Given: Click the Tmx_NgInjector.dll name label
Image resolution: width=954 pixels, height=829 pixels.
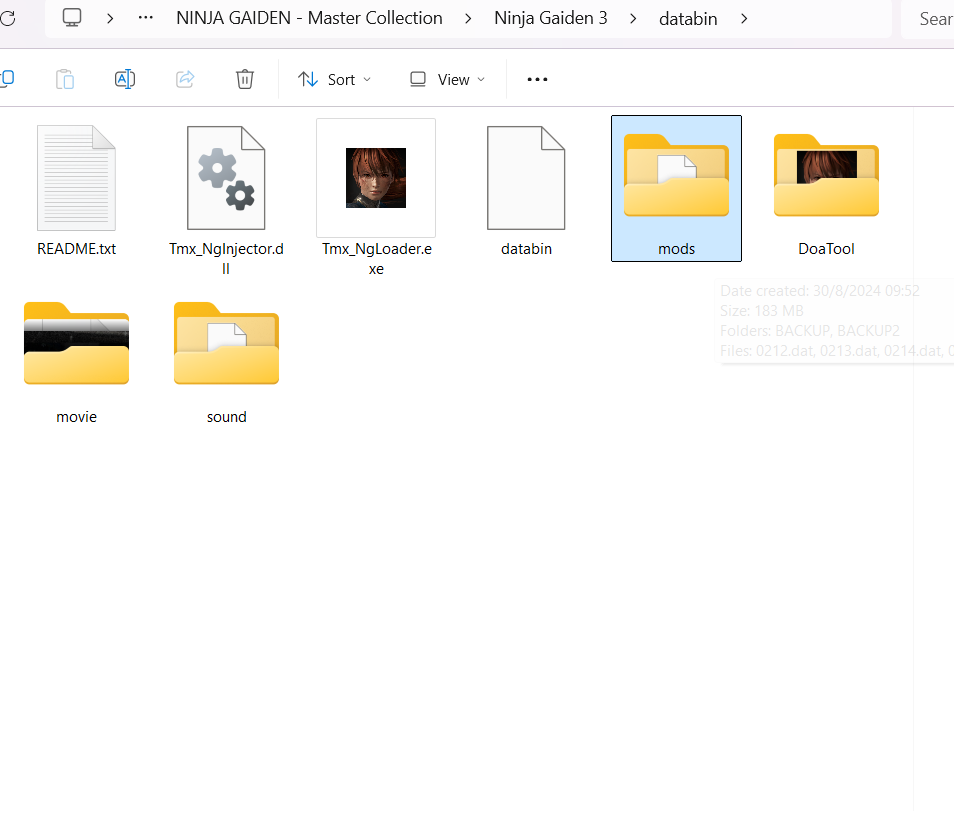Looking at the screenshot, I should (226, 258).
